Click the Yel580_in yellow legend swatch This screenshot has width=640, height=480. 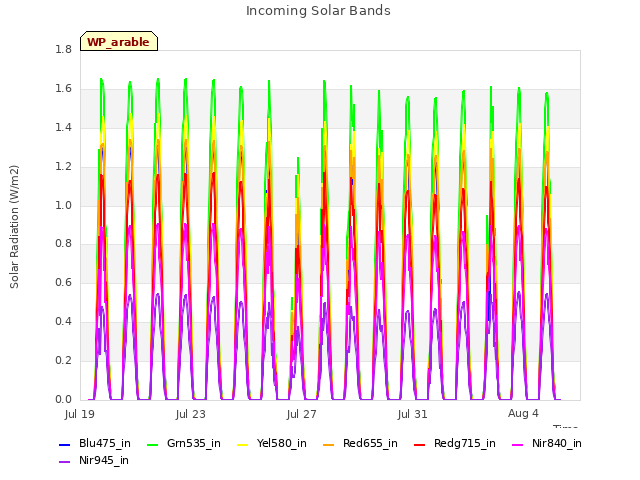click(x=242, y=444)
